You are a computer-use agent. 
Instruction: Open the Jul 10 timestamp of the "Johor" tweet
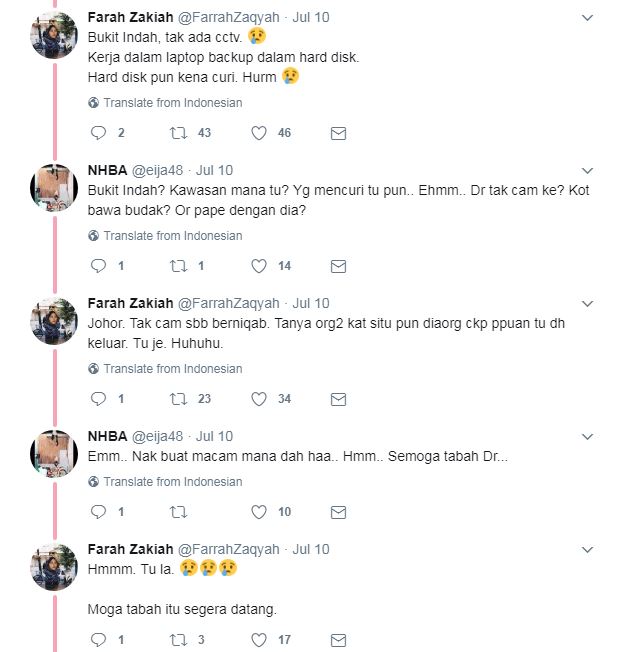[x=311, y=303]
